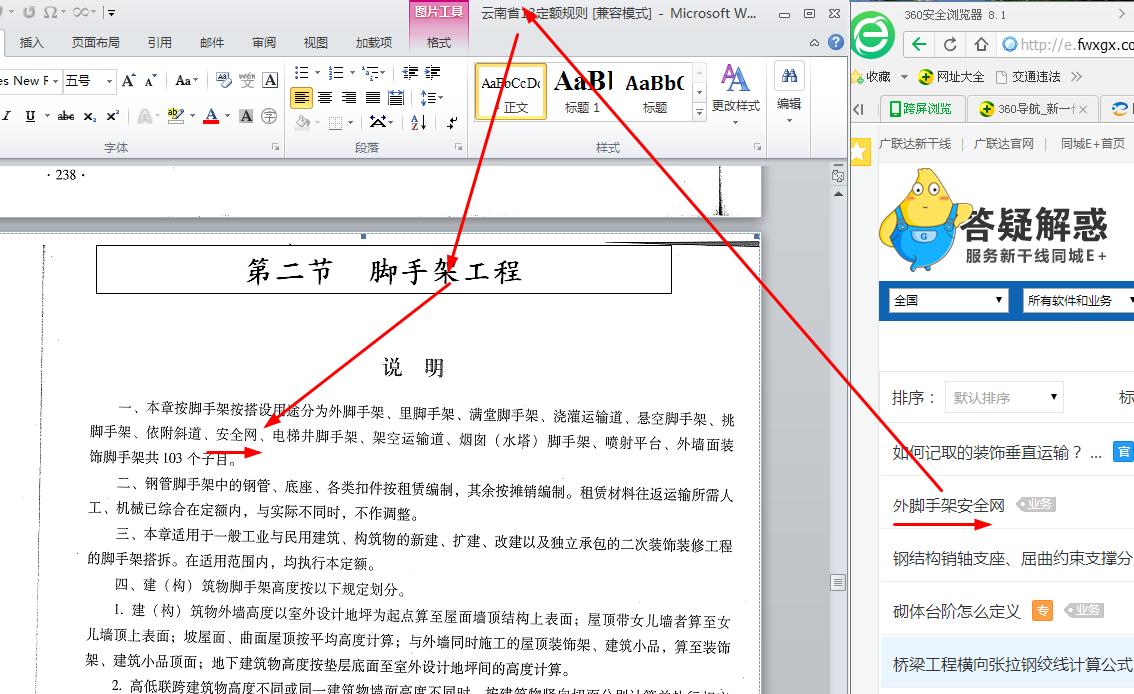Switch to the 360导航 browser tab
Viewport: 1134px width, 694px height.
point(1031,108)
